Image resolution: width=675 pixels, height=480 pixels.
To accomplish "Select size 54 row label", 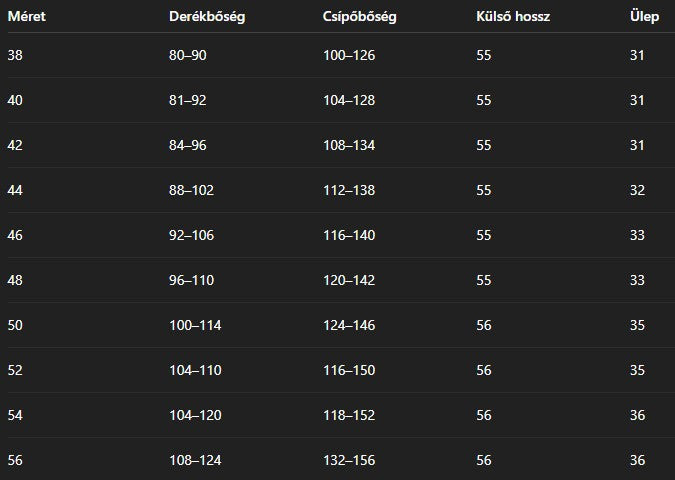I will (15, 415).
